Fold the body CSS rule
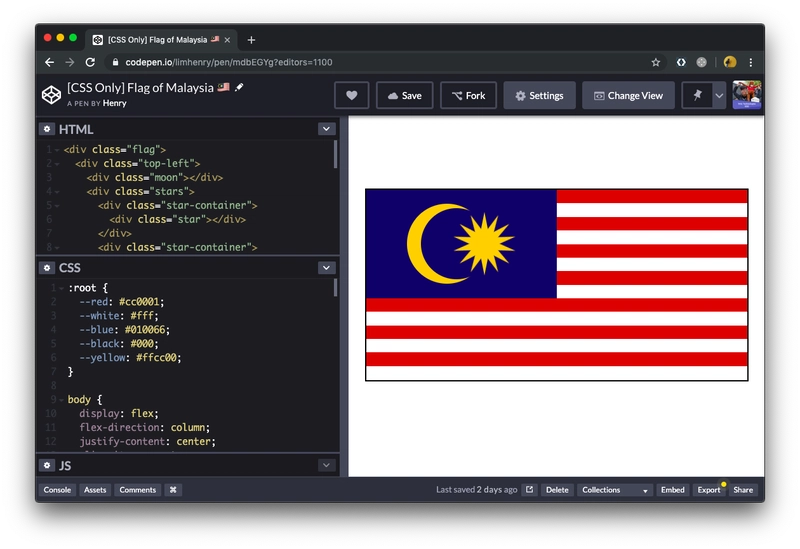Viewport: 800px width, 549px height. [61, 400]
